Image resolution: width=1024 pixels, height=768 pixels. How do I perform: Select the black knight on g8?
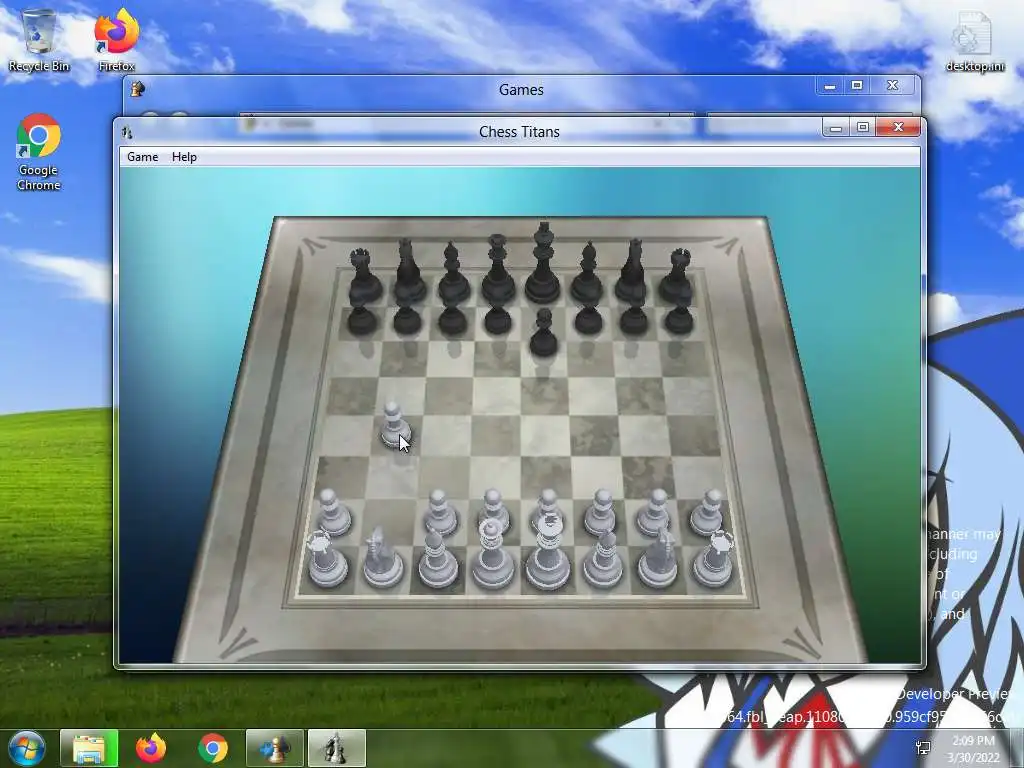[x=632, y=270]
